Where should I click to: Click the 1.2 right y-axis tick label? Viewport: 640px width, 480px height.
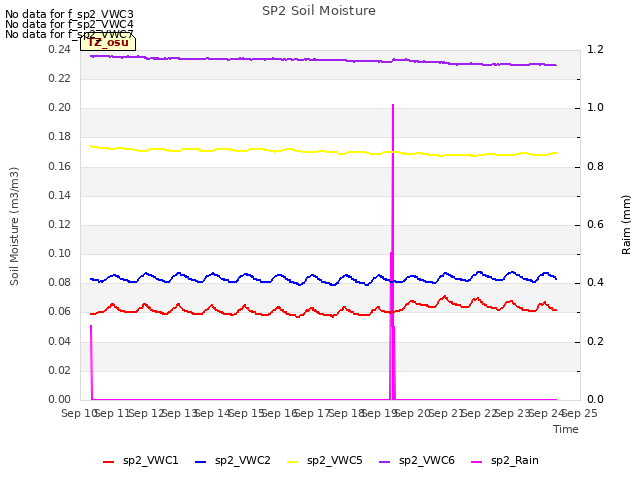tap(595, 49)
